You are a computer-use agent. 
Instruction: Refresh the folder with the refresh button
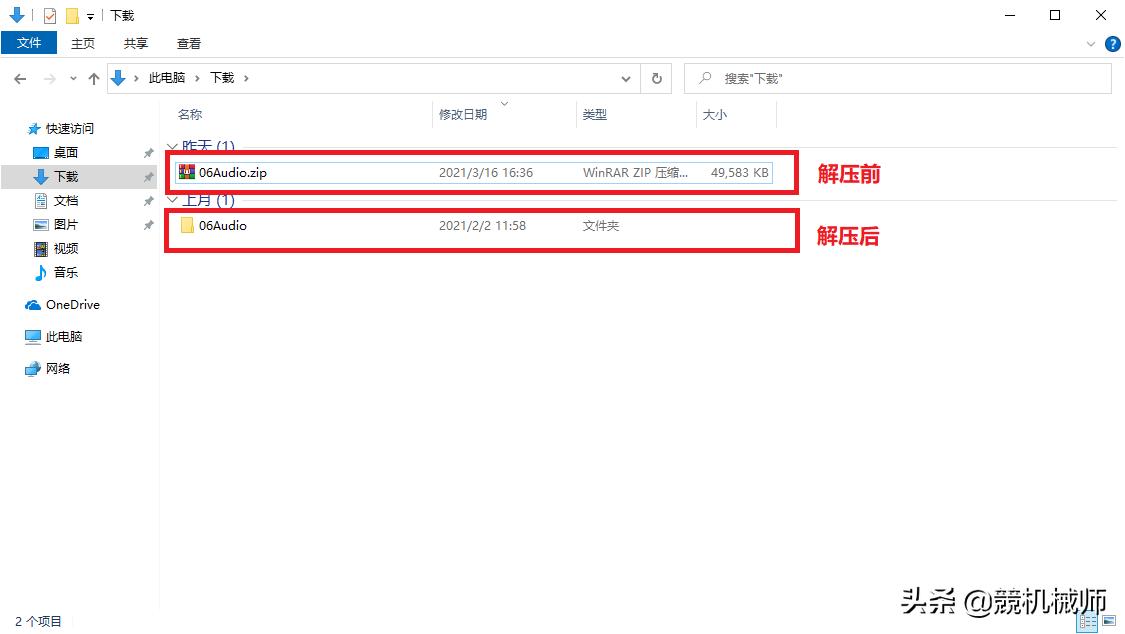(x=656, y=79)
